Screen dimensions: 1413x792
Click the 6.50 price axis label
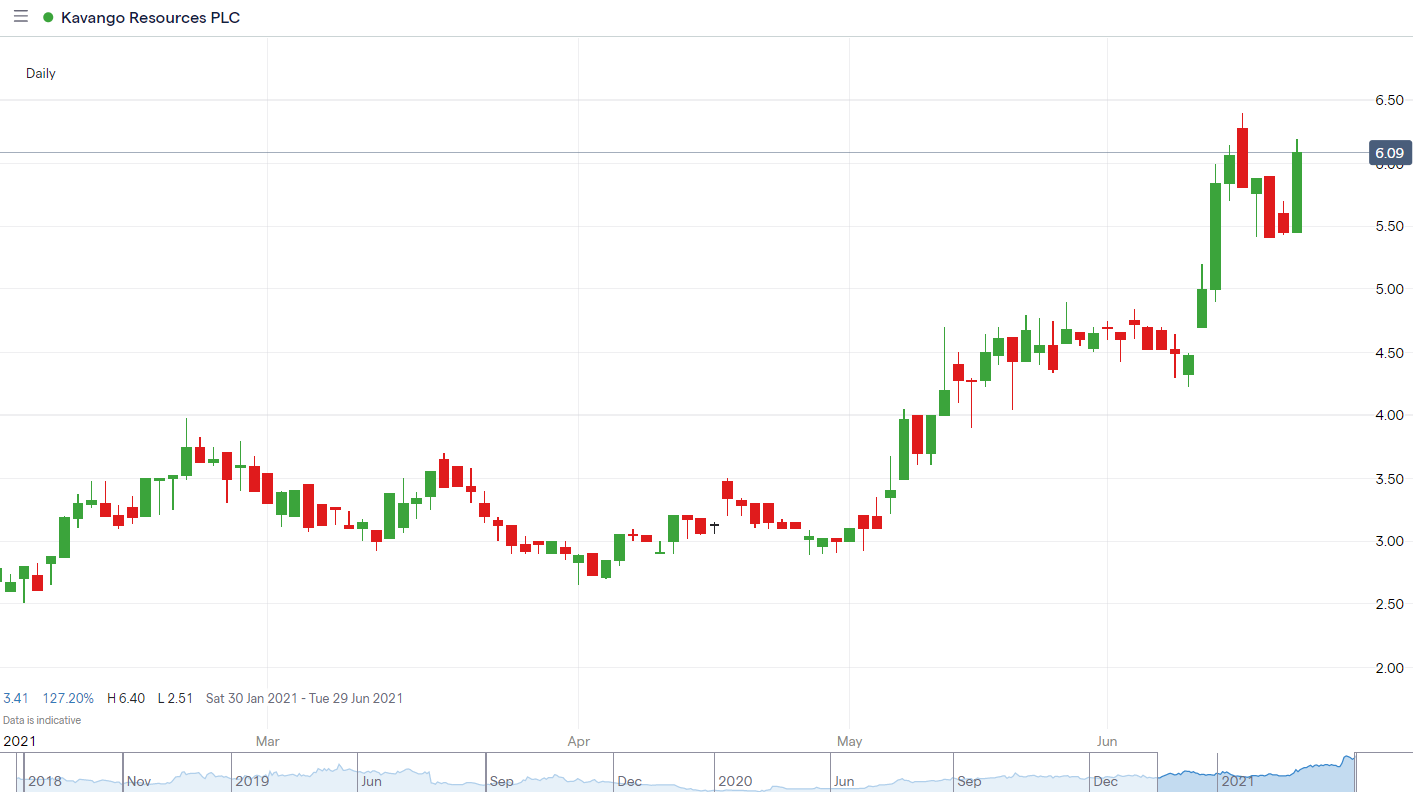click(x=1389, y=100)
